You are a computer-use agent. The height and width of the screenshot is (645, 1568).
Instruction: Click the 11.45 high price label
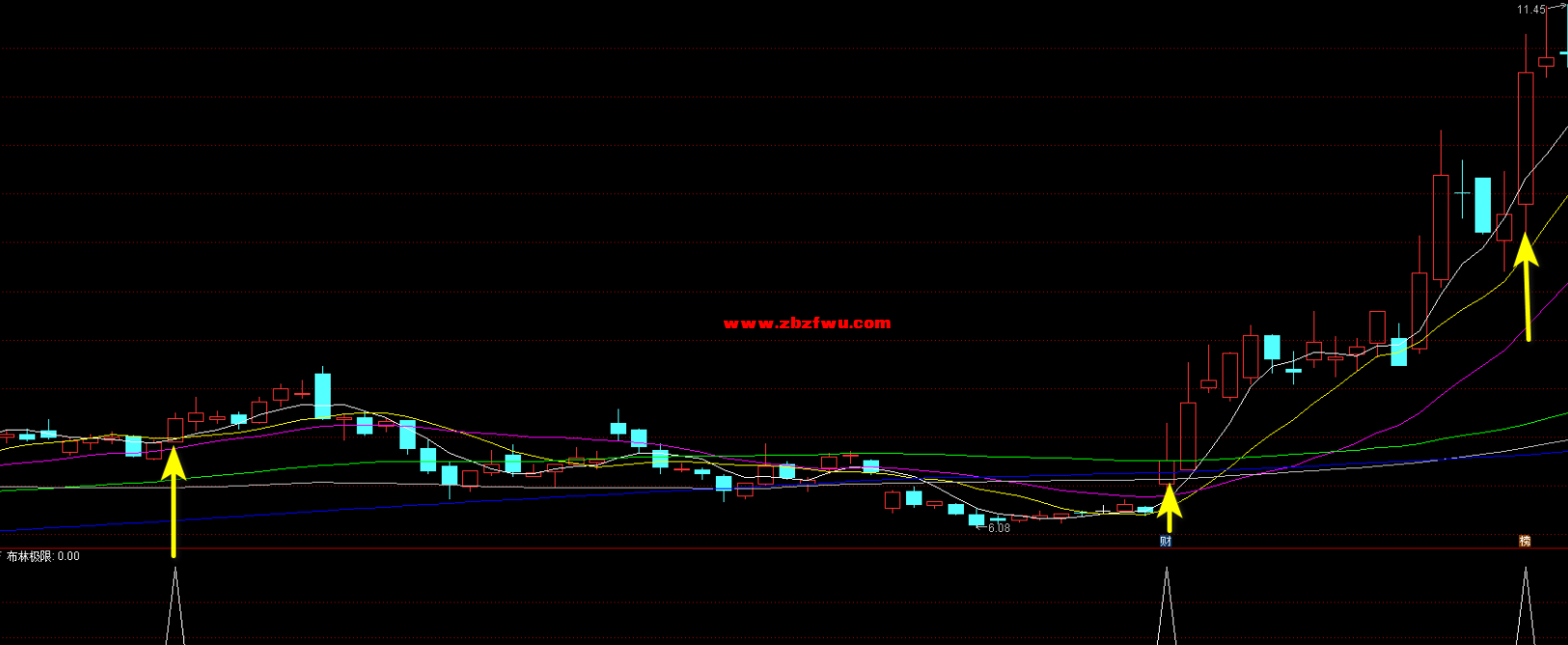coord(1530,10)
